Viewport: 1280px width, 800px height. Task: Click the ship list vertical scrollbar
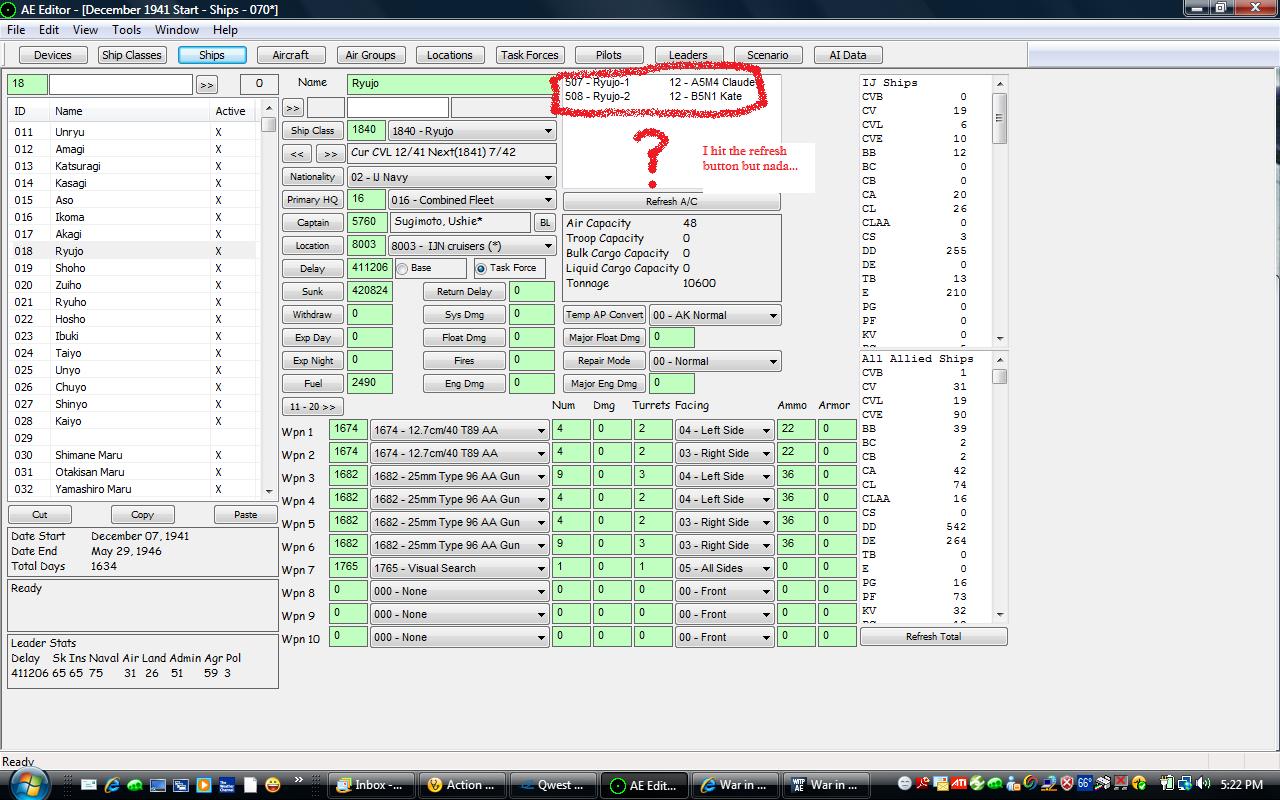tap(268, 298)
